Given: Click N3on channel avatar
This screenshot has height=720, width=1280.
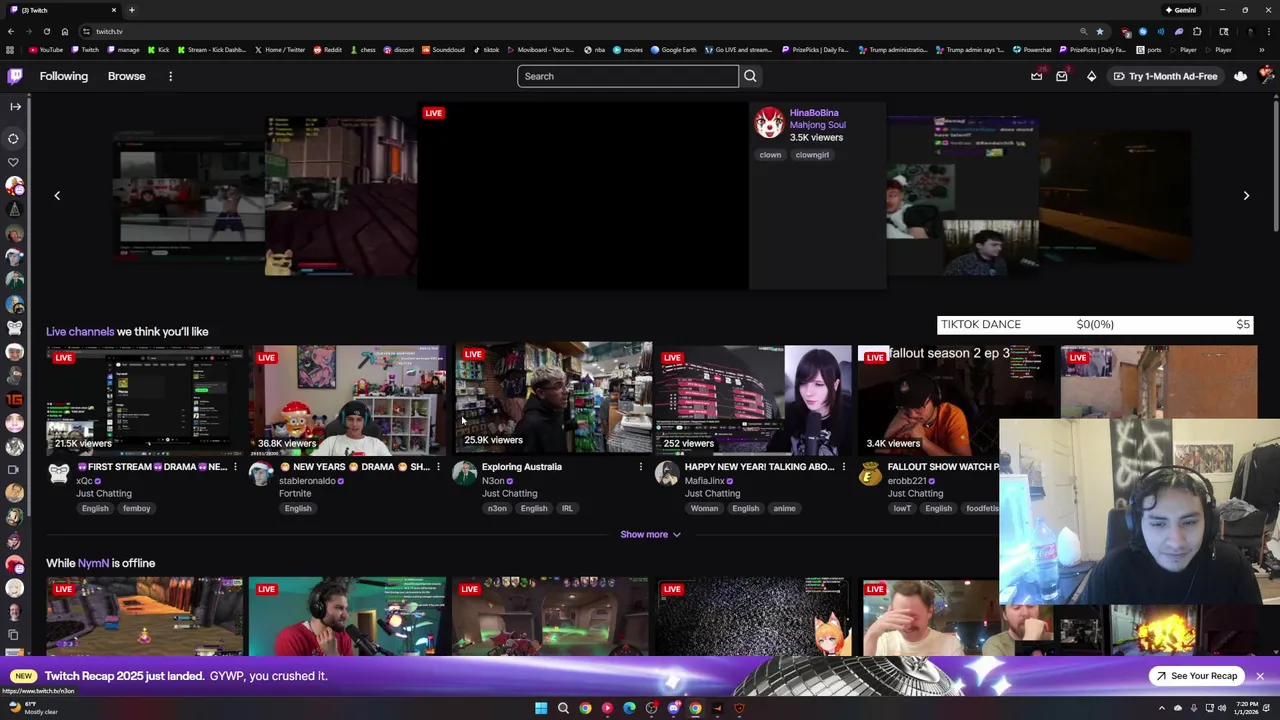Looking at the screenshot, I should tap(464, 474).
